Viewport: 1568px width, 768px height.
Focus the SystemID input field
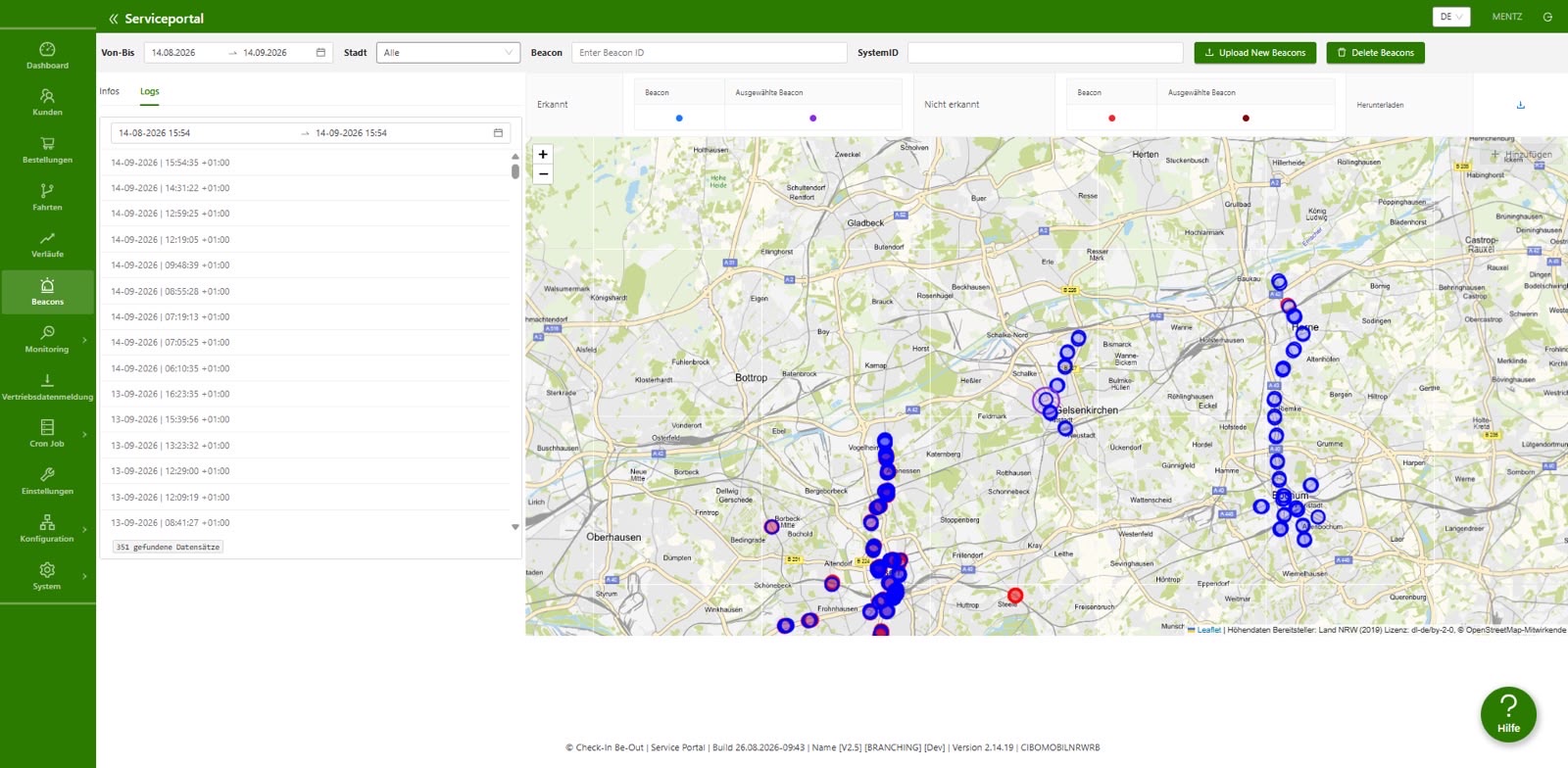1046,53
